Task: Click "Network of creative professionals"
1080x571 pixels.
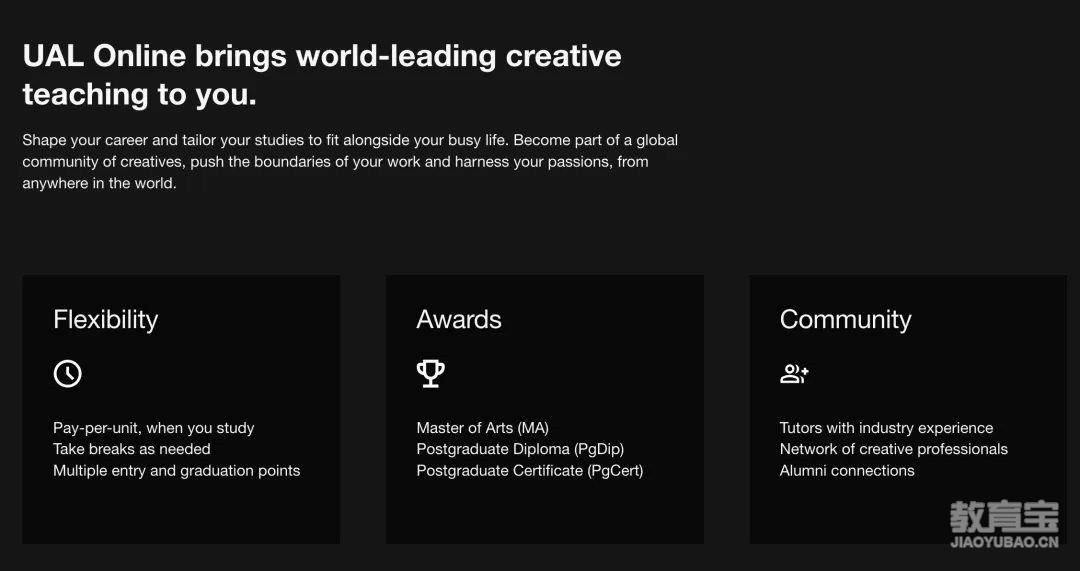Action: pos(893,449)
